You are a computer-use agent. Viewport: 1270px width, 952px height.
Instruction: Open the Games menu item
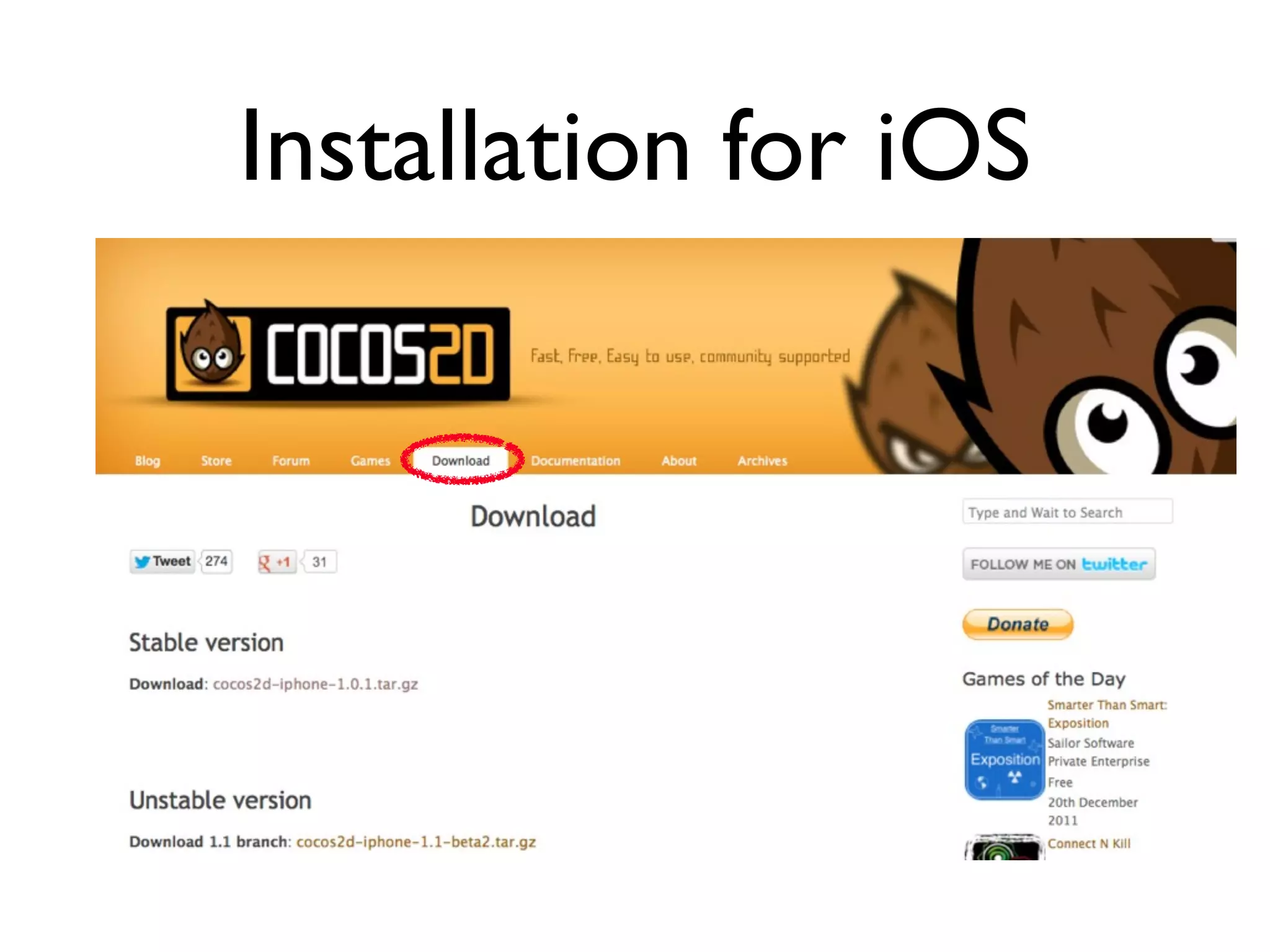pyautogui.click(x=370, y=461)
